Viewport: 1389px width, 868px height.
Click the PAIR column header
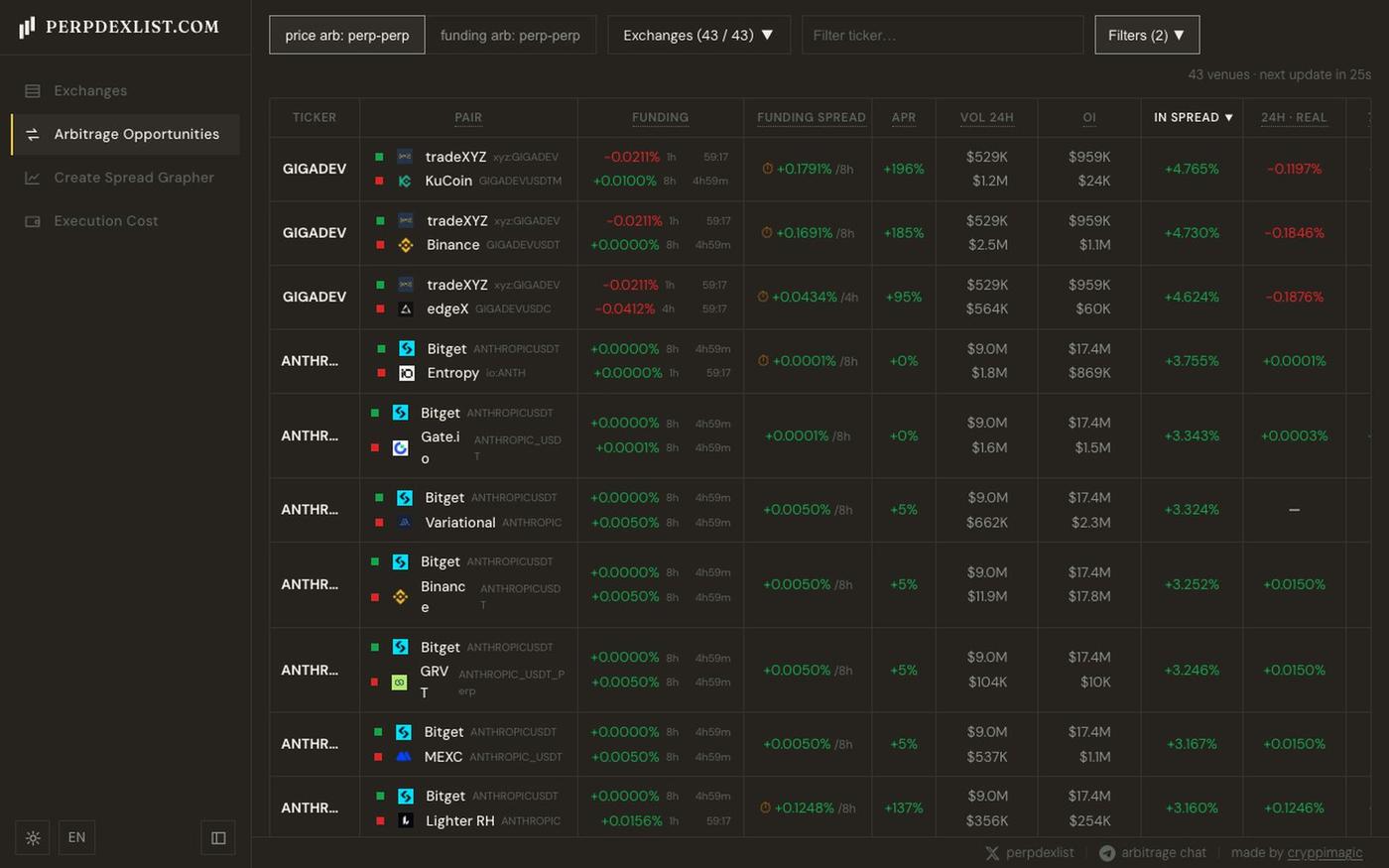click(x=468, y=117)
